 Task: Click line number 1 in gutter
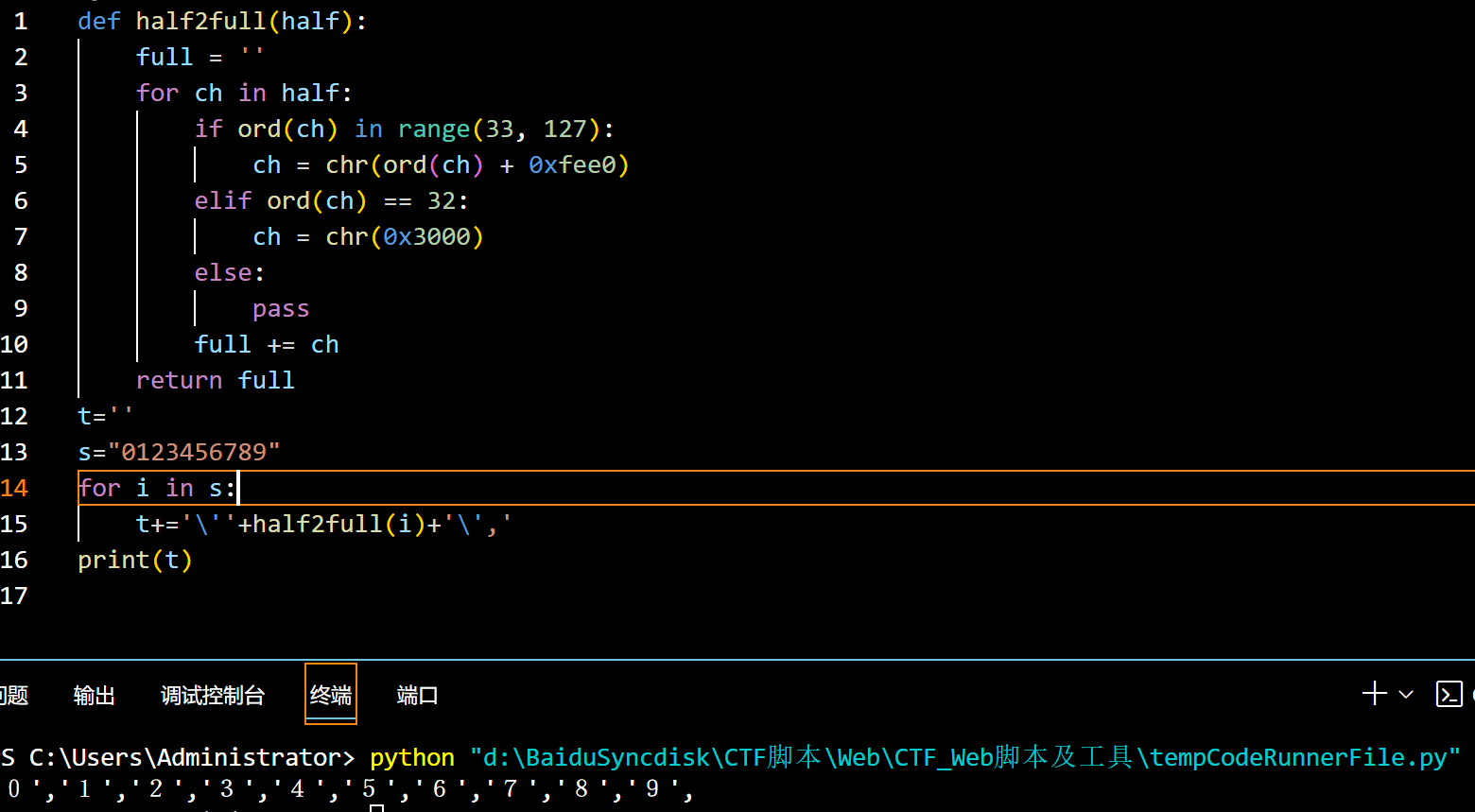click(21, 21)
